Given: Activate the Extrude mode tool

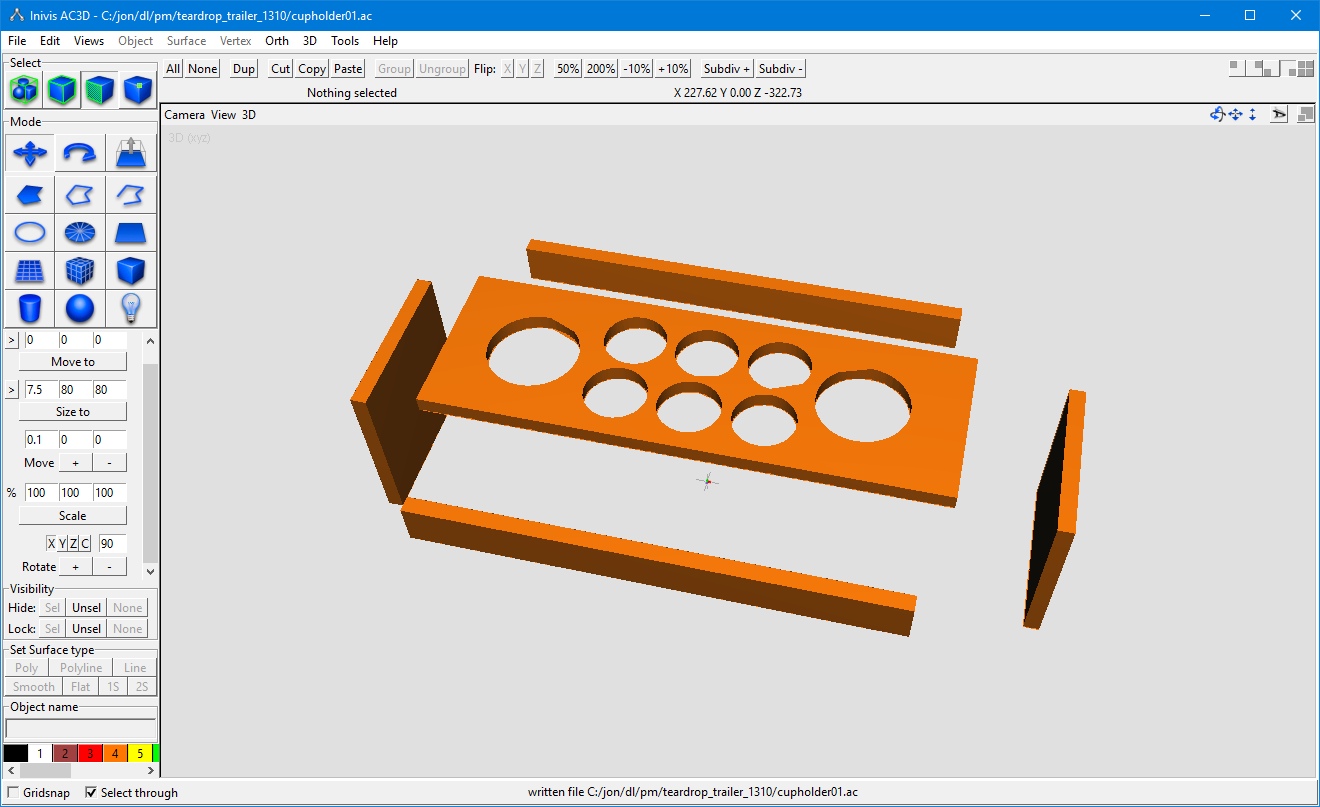Looking at the screenshot, I should 131,154.
